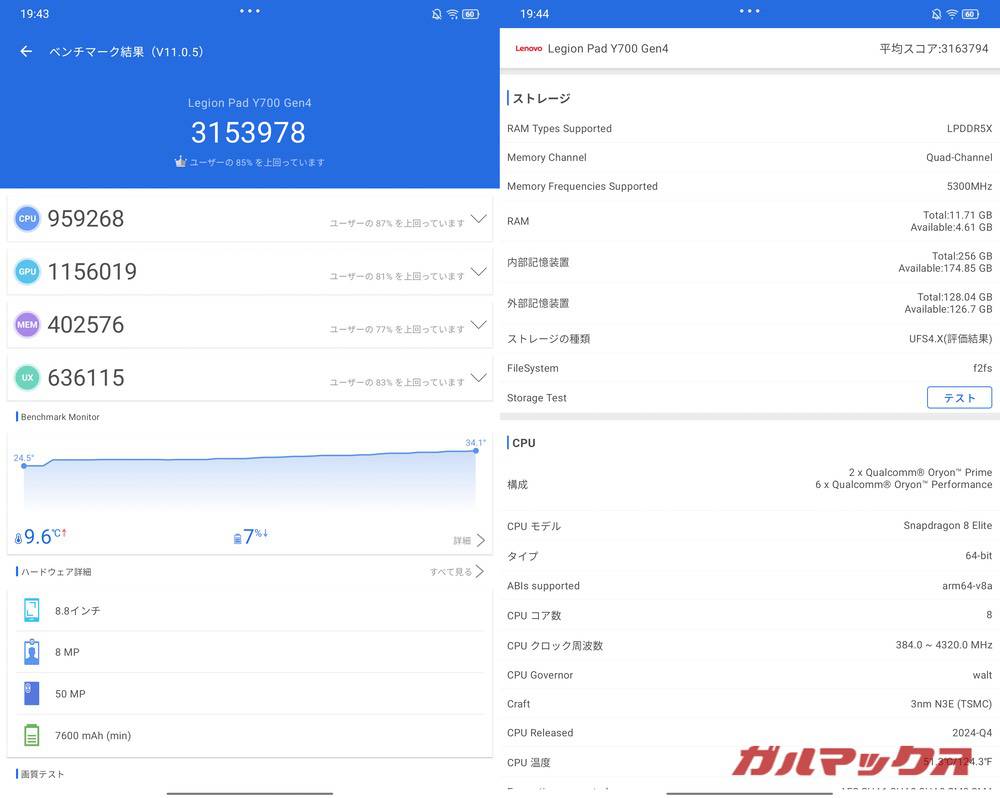This screenshot has width=1000, height=798.
Task: Tap the MEM score badge icon
Action: click(x=27, y=324)
